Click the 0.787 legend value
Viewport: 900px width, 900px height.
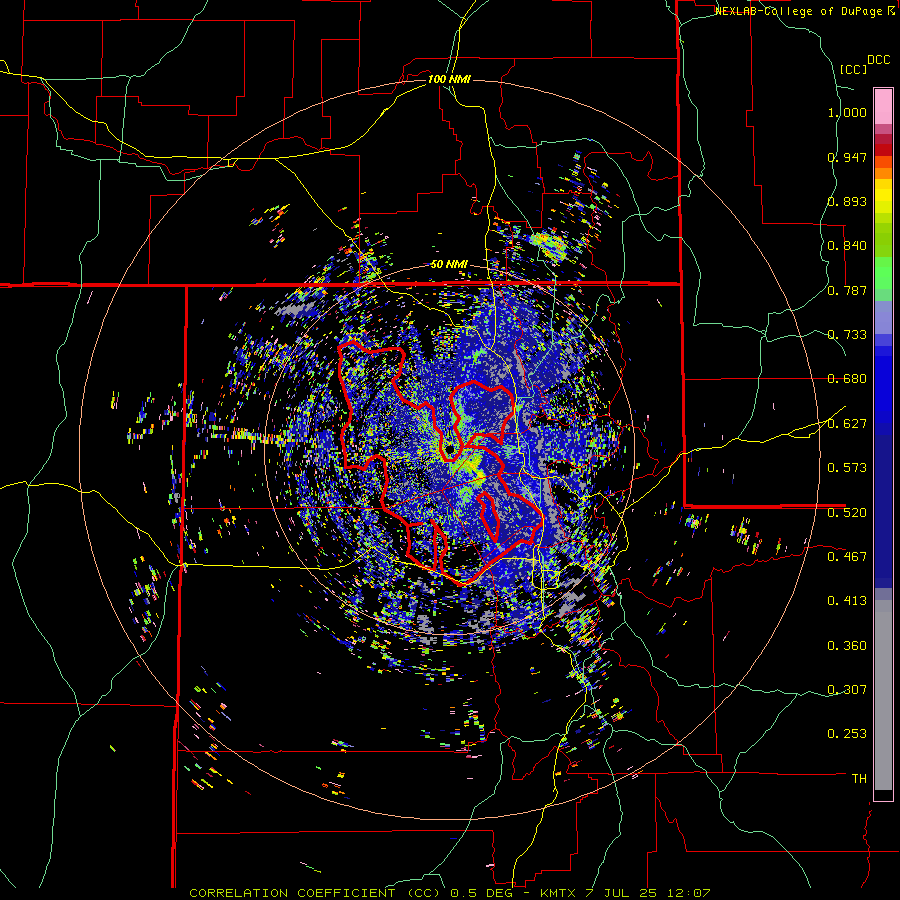coord(847,290)
